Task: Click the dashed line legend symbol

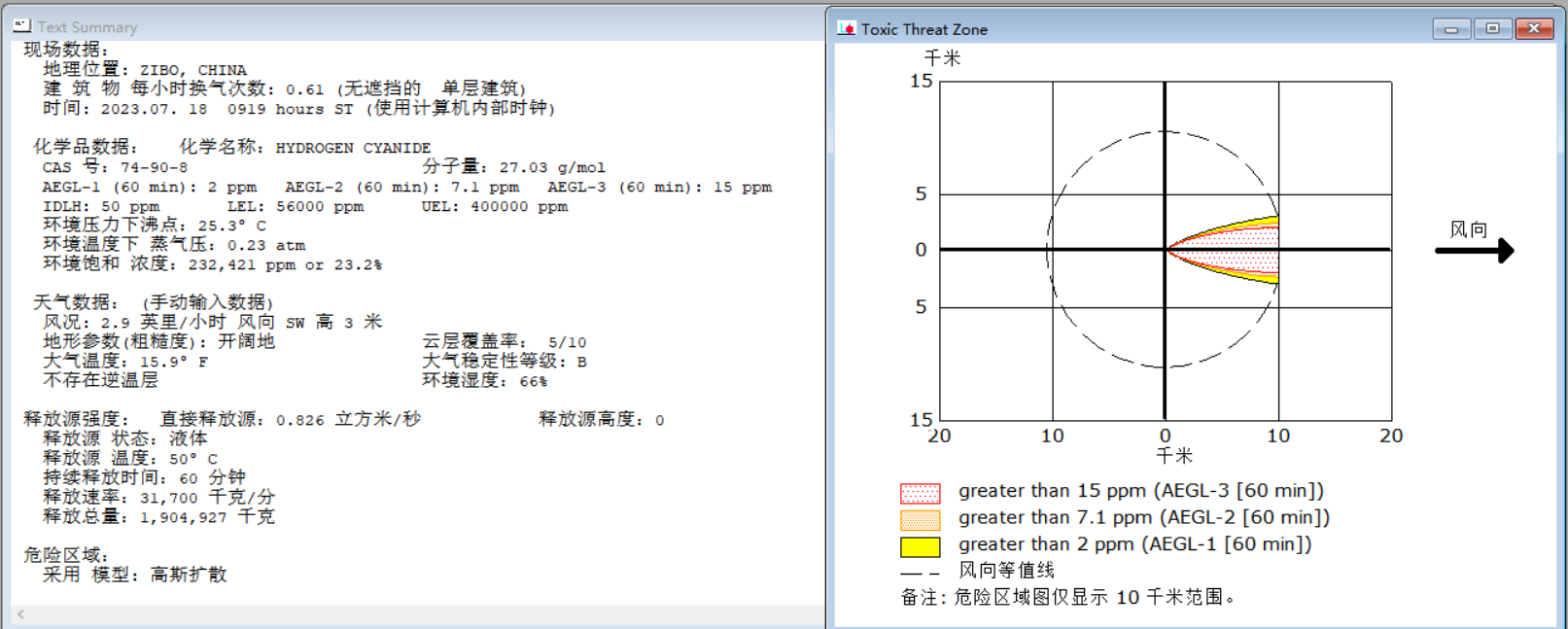Action: point(920,574)
